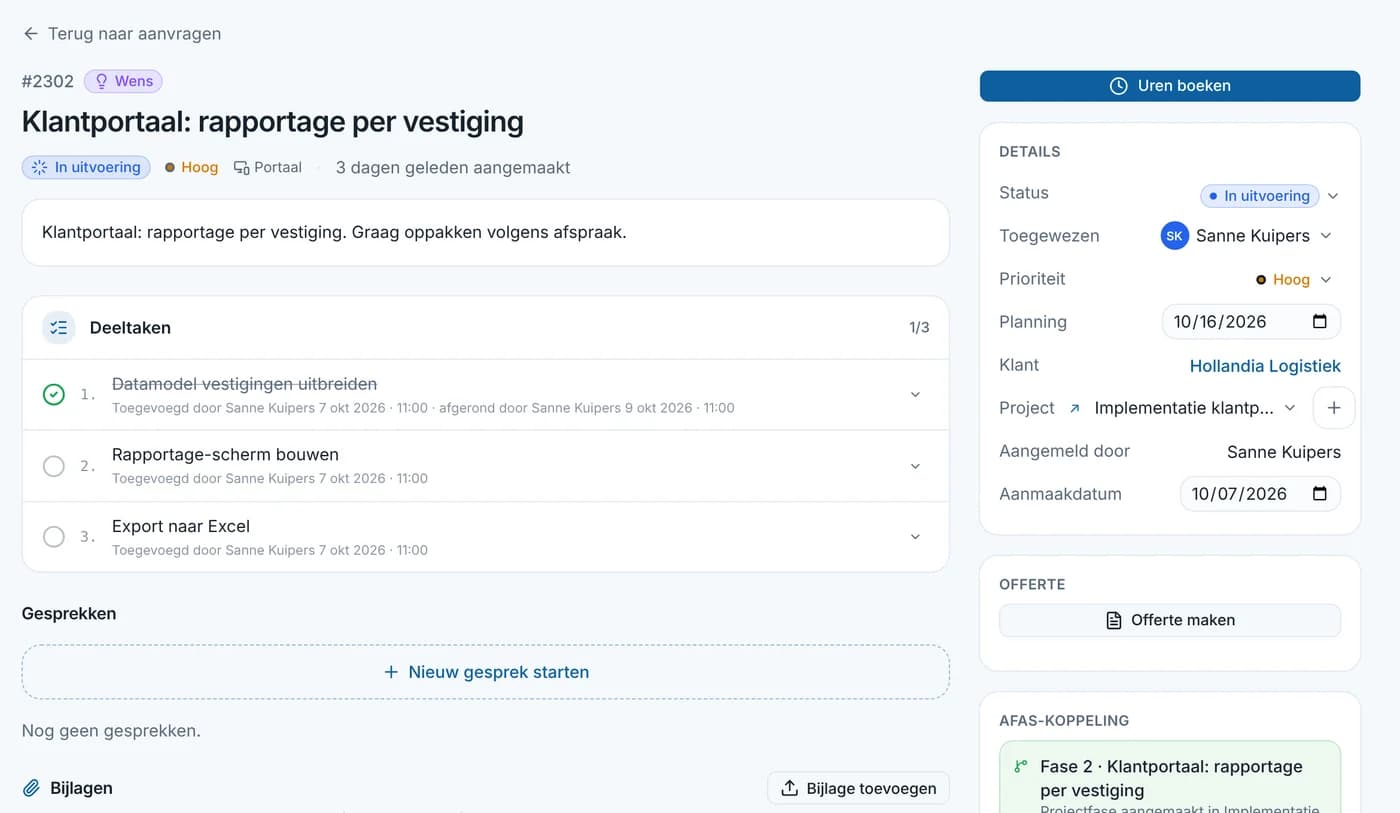Open the Project selection dropdown
This screenshot has height=813, width=1400.
[x=1195, y=408]
